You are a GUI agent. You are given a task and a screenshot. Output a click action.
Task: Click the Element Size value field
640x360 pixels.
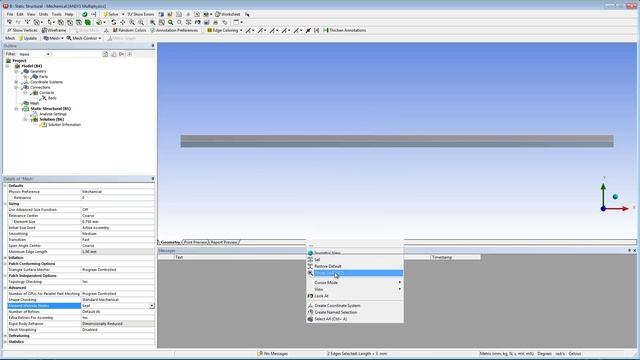pyautogui.click(x=118, y=222)
